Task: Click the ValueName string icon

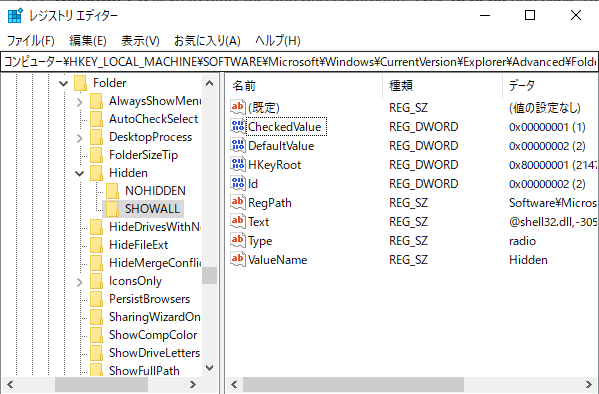Action: click(238, 259)
